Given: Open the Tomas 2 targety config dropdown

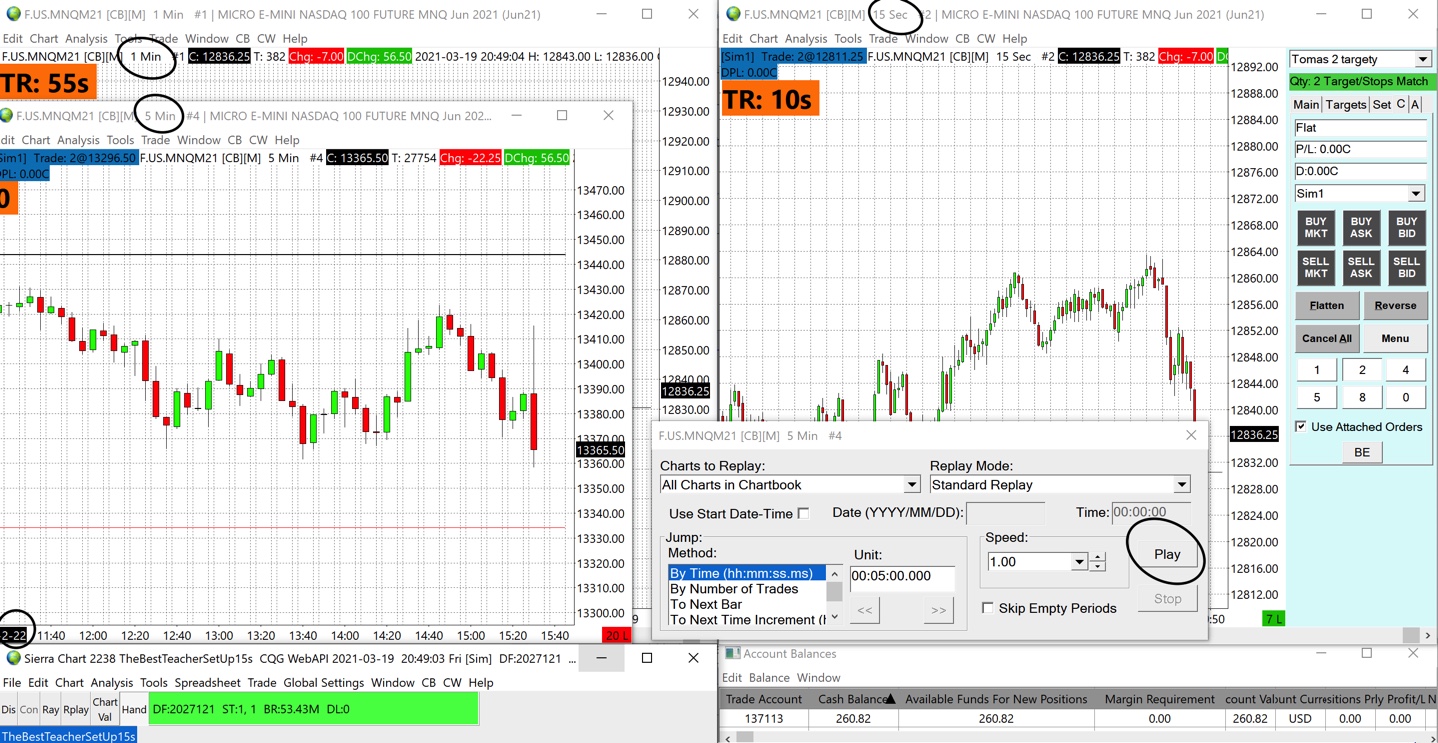Looking at the screenshot, I should pos(1423,59).
